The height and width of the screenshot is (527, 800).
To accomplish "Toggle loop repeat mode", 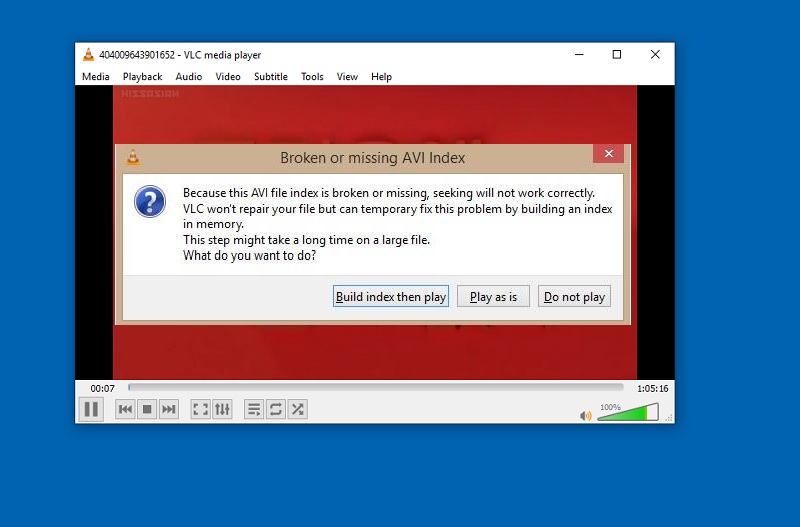I will click(x=276, y=409).
